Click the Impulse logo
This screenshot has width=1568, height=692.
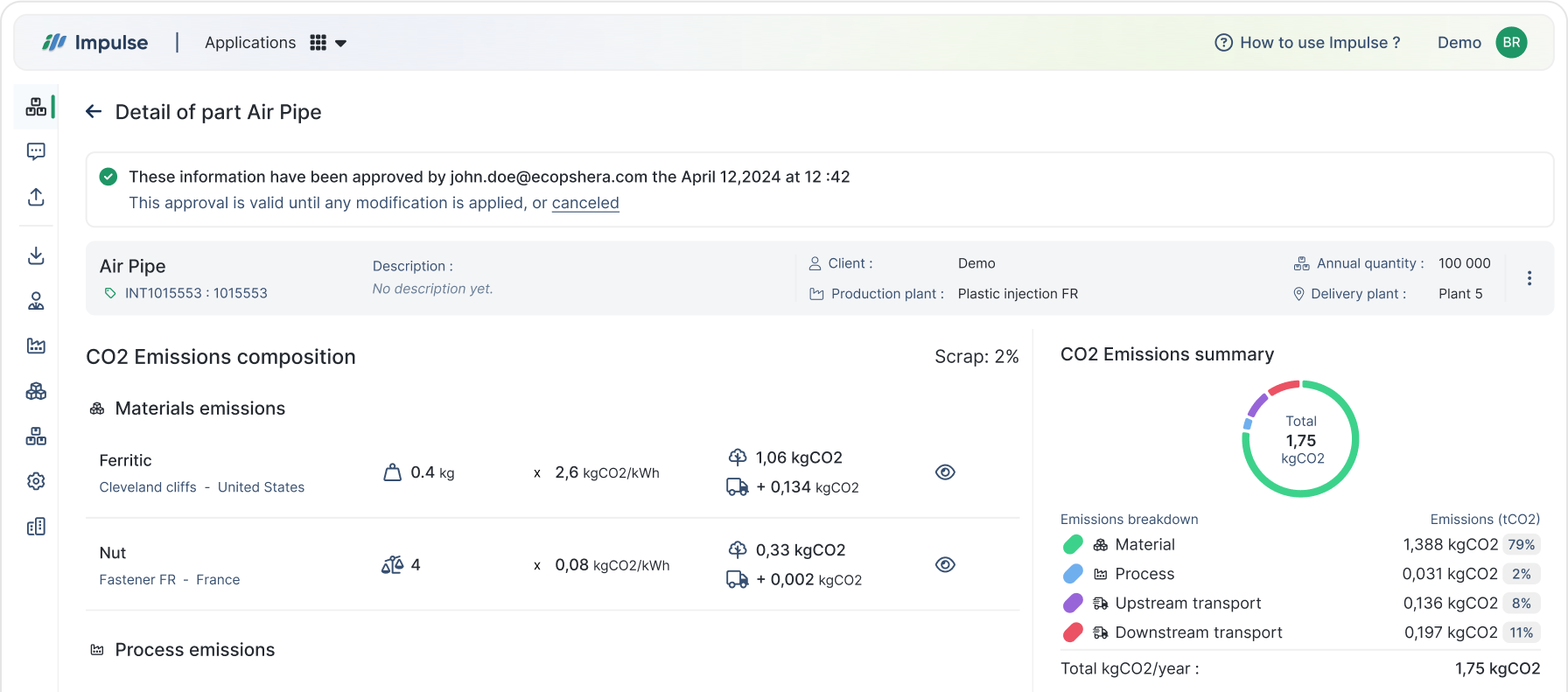95,43
